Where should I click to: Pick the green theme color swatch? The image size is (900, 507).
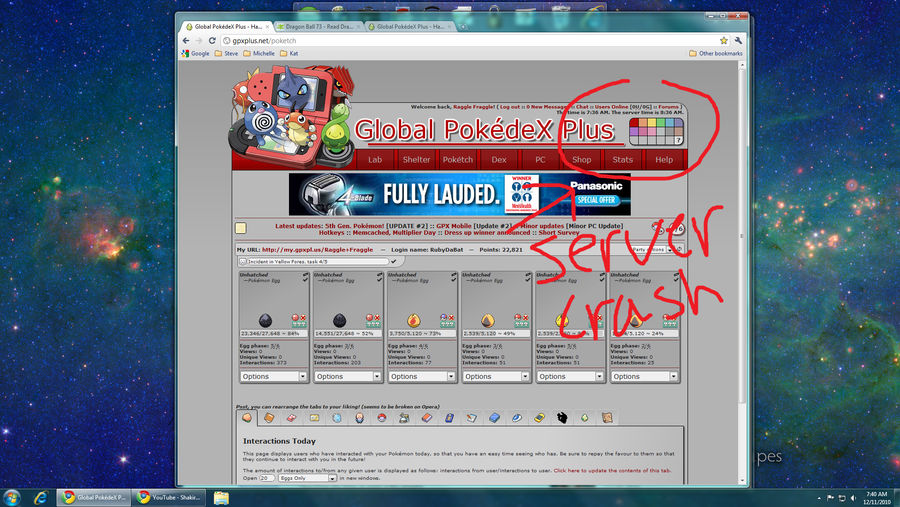(x=661, y=122)
